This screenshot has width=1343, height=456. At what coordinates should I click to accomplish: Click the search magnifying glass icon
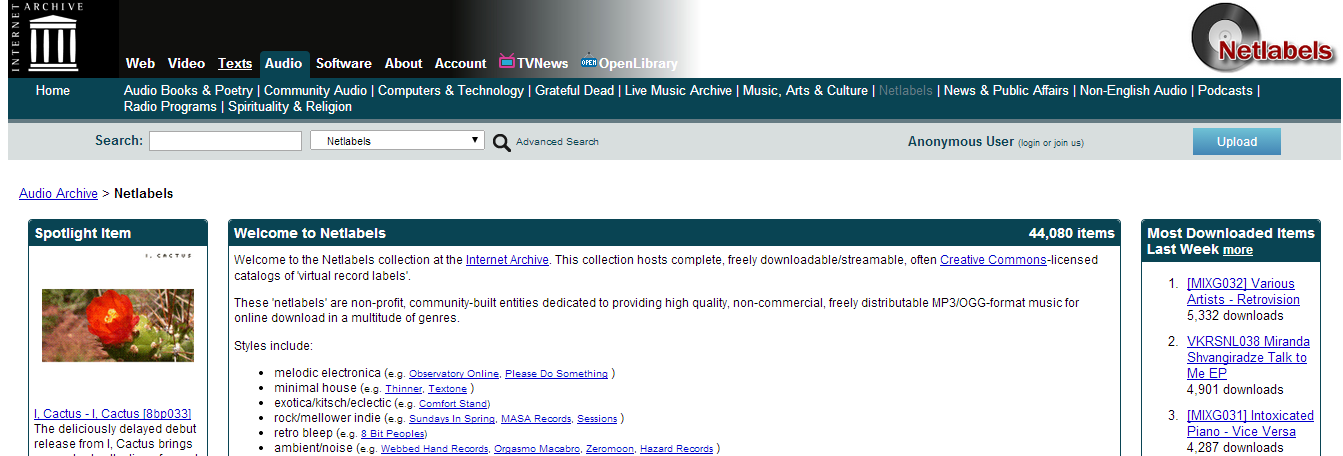point(501,142)
